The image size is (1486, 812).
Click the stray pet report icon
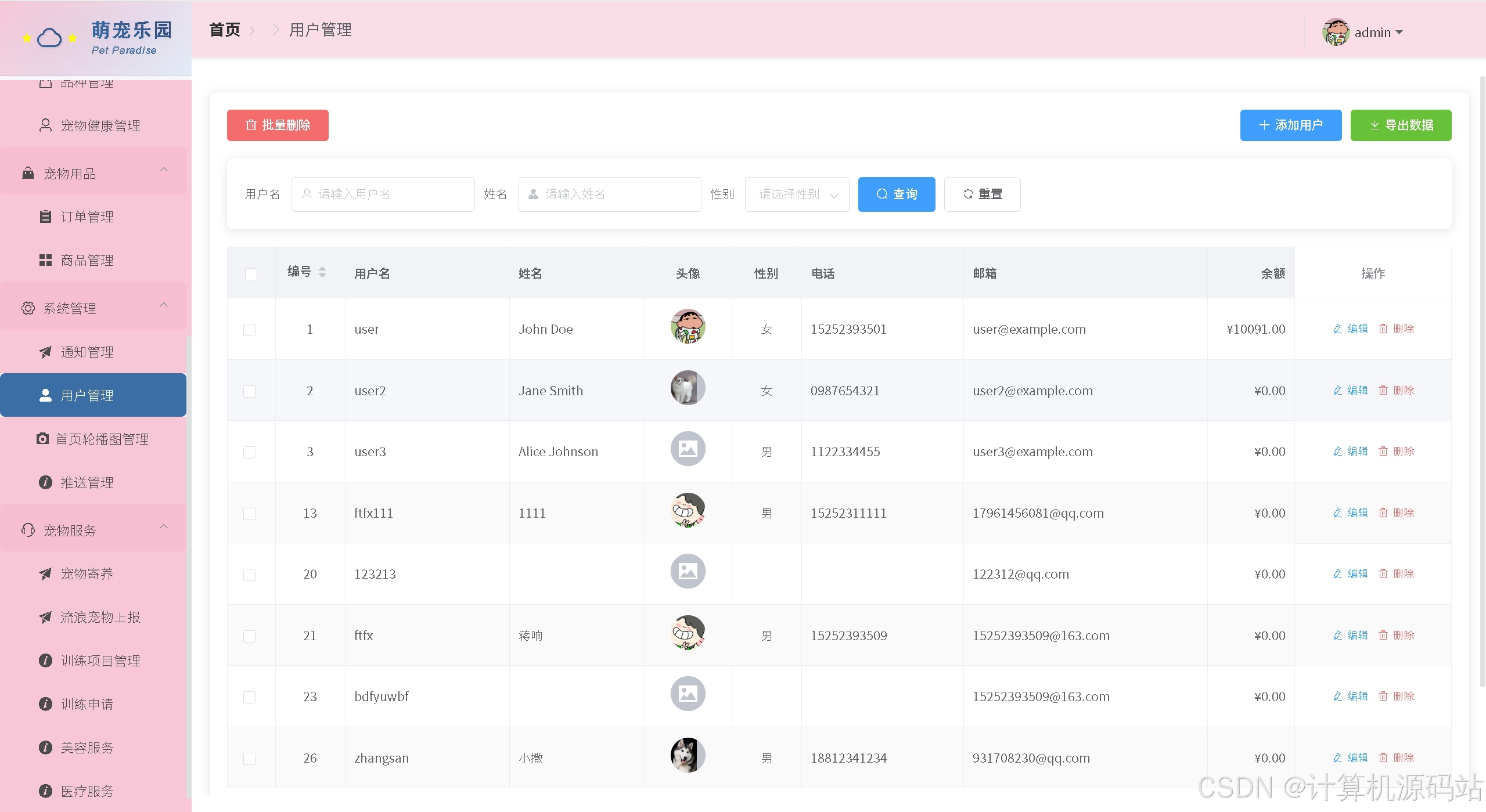[x=45, y=617]
